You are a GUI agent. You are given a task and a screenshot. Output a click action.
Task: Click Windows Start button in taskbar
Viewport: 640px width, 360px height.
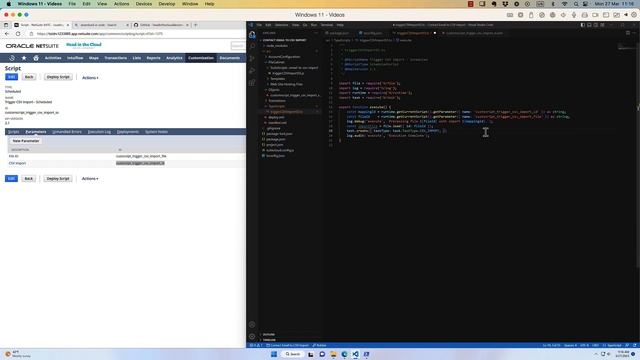click(x=274, y=354)
